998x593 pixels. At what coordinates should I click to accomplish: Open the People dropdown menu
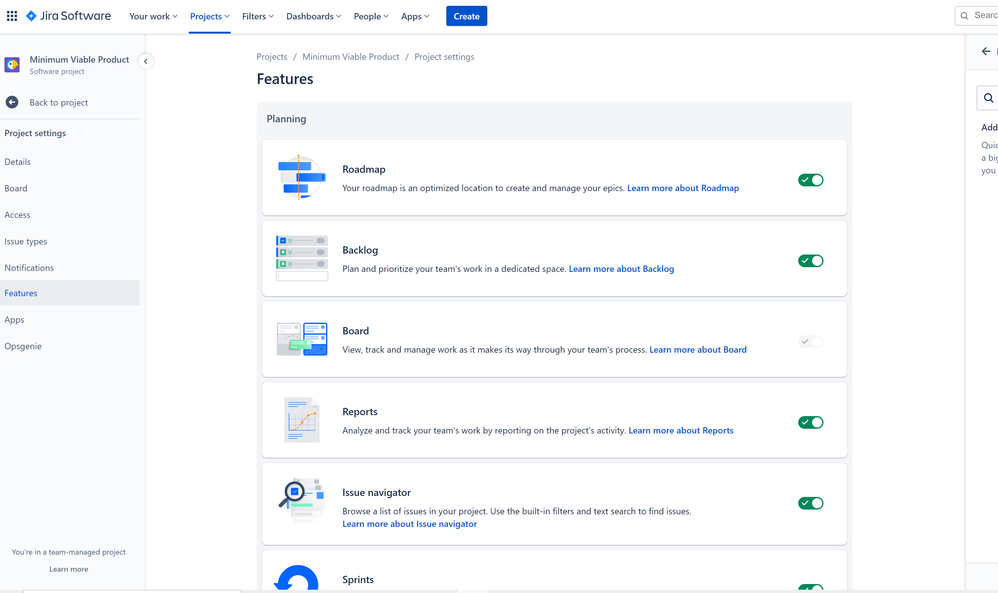[x=371, y=17]
